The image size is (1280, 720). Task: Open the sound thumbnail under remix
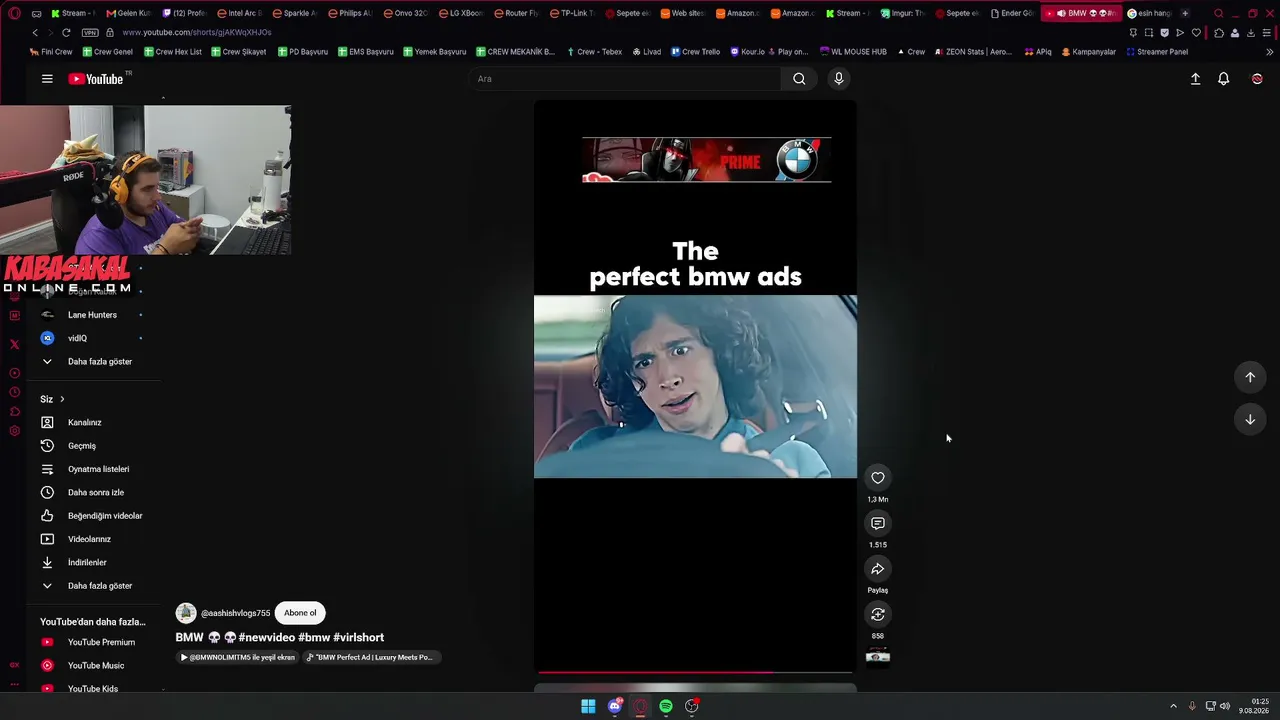pyautogui.click(x=877, y=656)
